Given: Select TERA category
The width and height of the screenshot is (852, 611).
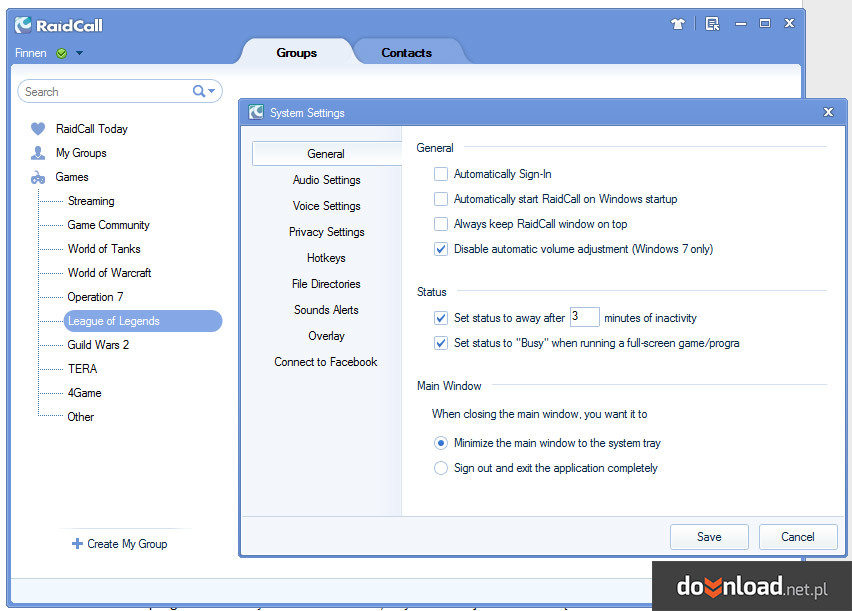Looking at the screenshot, I should (83, 369).
